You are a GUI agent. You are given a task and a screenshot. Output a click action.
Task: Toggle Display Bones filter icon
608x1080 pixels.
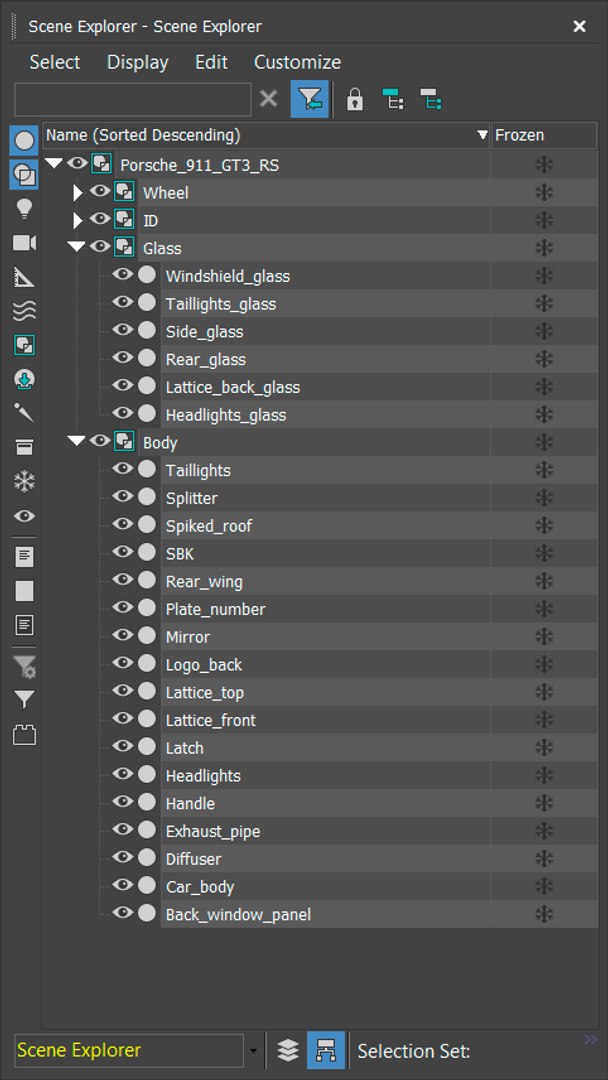pos(25,413)
